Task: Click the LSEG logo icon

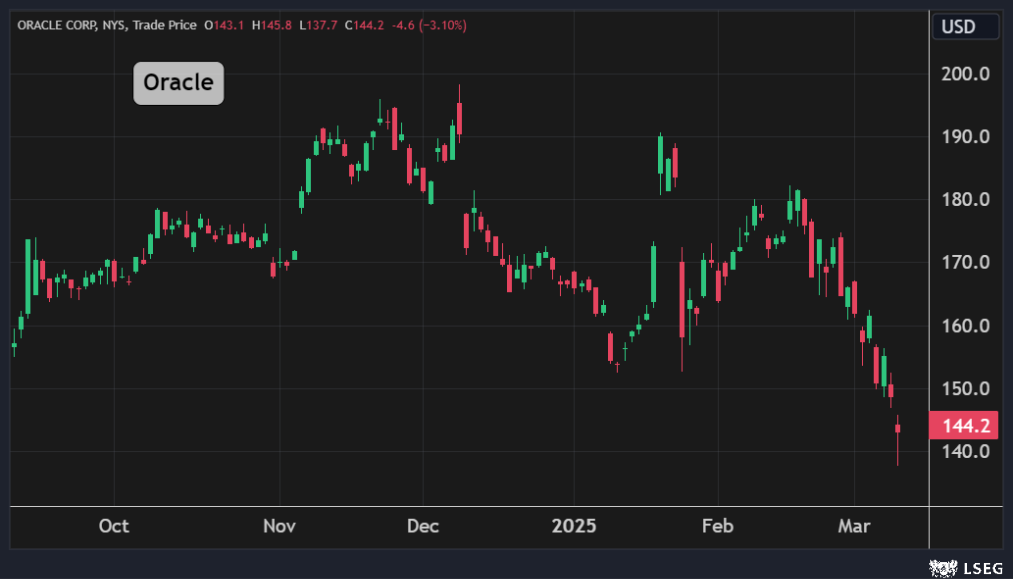Action: coord(940,568)
